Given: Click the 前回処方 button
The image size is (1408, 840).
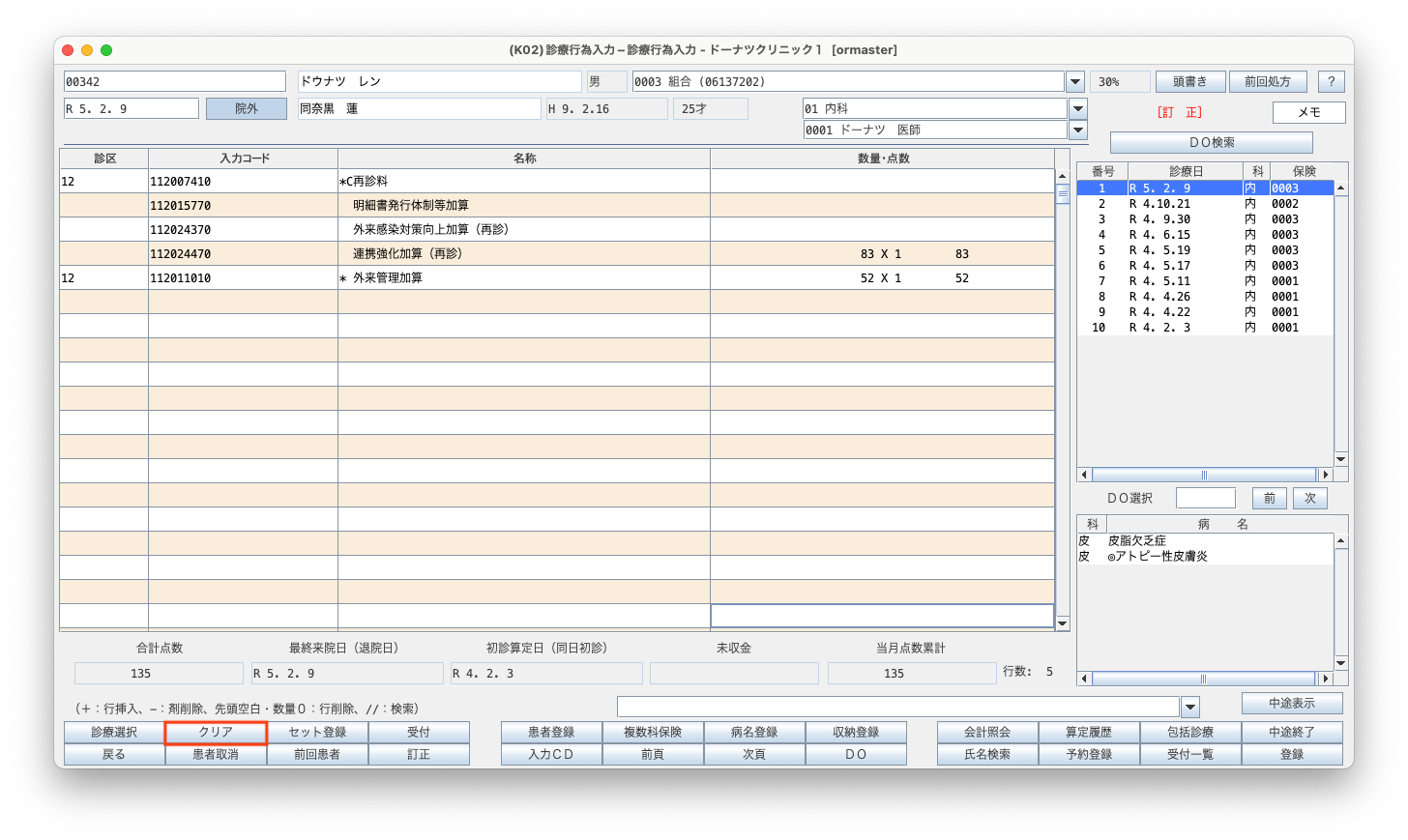Looking at the screenshot, I should coord(1268,82).
